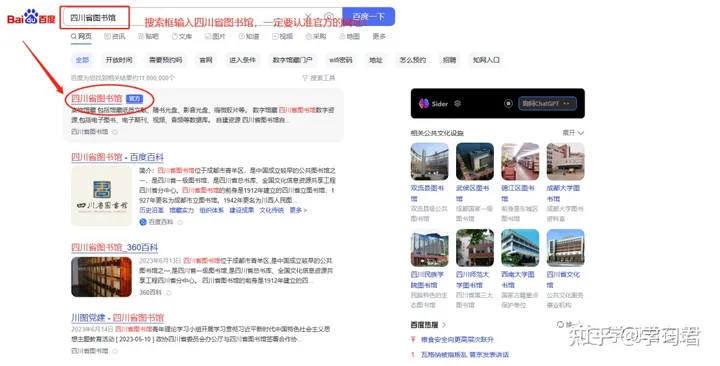Viewport: 720px width, 366px height.
Task: Select the 知网入口 filter chip
Action: (x=486, y=60)
